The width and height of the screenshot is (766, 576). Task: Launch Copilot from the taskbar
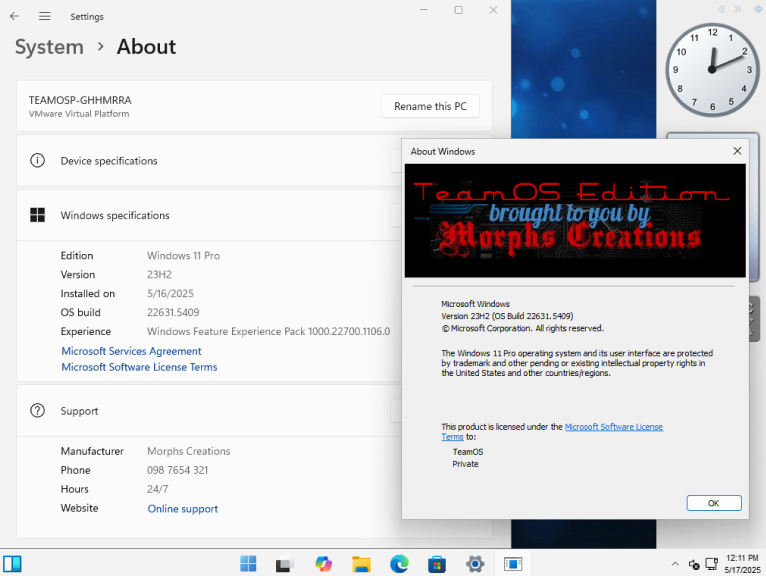(323, 564)
